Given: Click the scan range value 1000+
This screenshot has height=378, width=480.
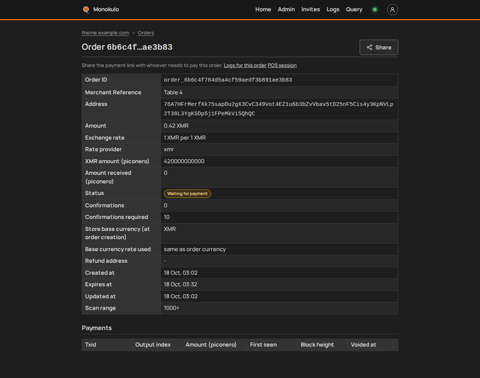Looking at the screenshot, I should [171, 308].
